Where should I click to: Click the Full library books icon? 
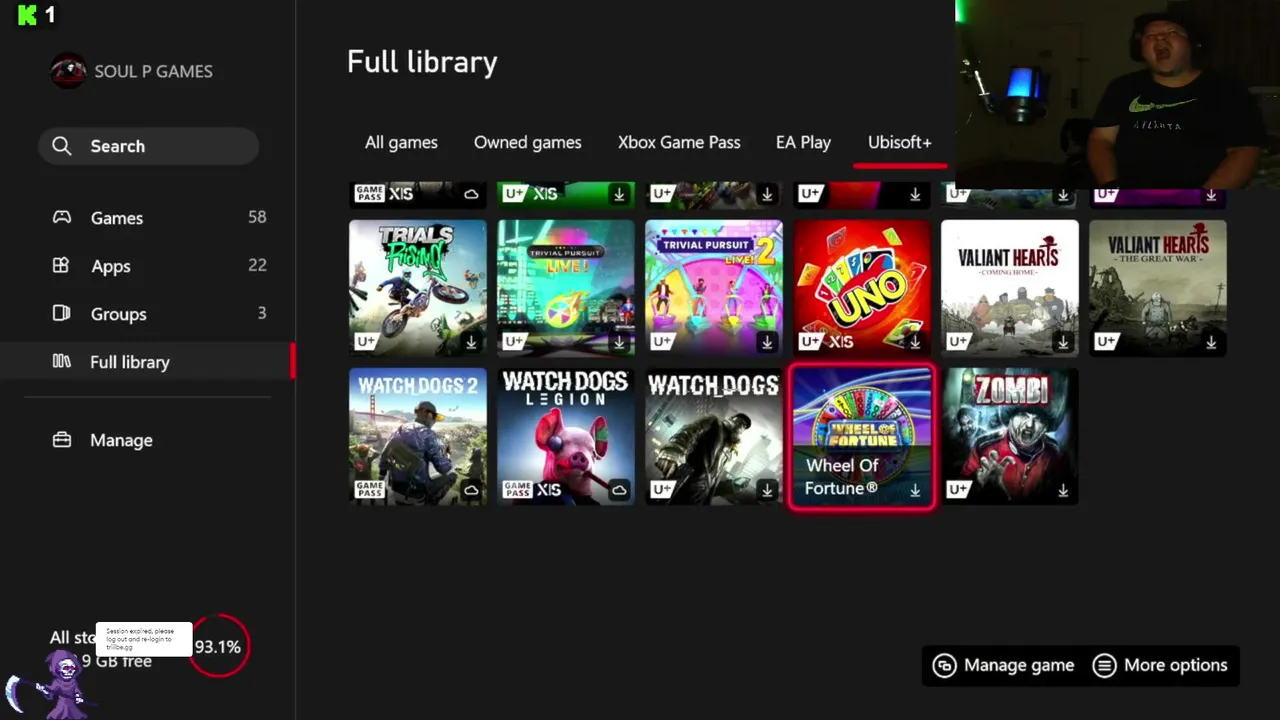click(62, 361)
